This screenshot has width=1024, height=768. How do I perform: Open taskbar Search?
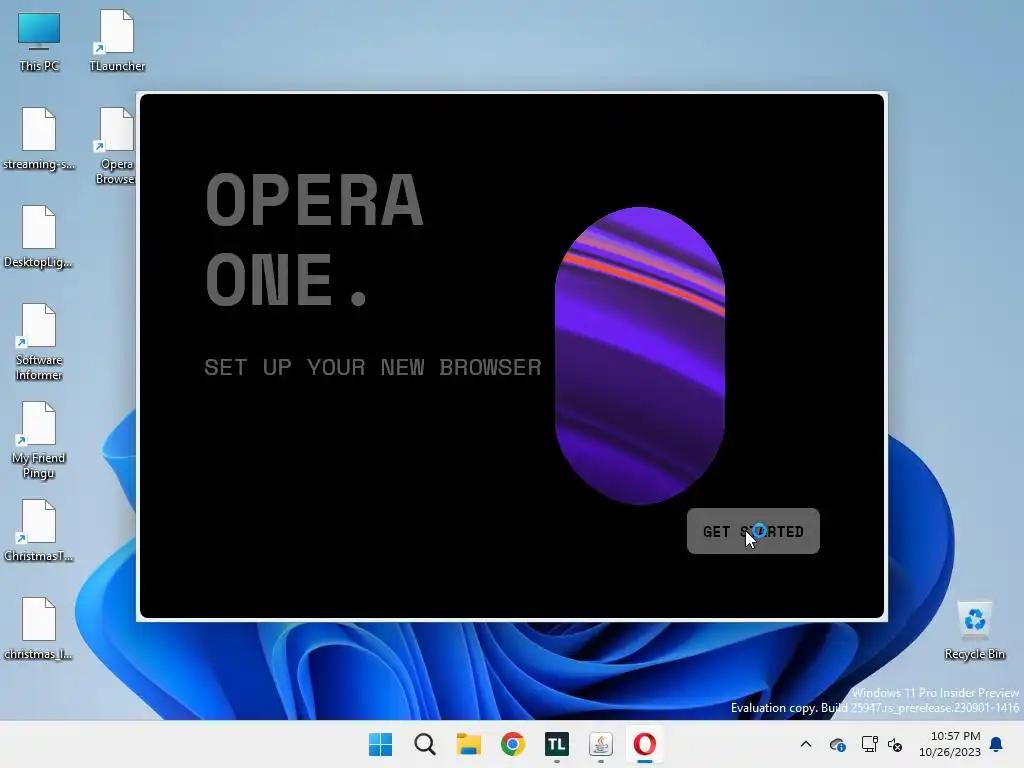click(x=424, y=744)
